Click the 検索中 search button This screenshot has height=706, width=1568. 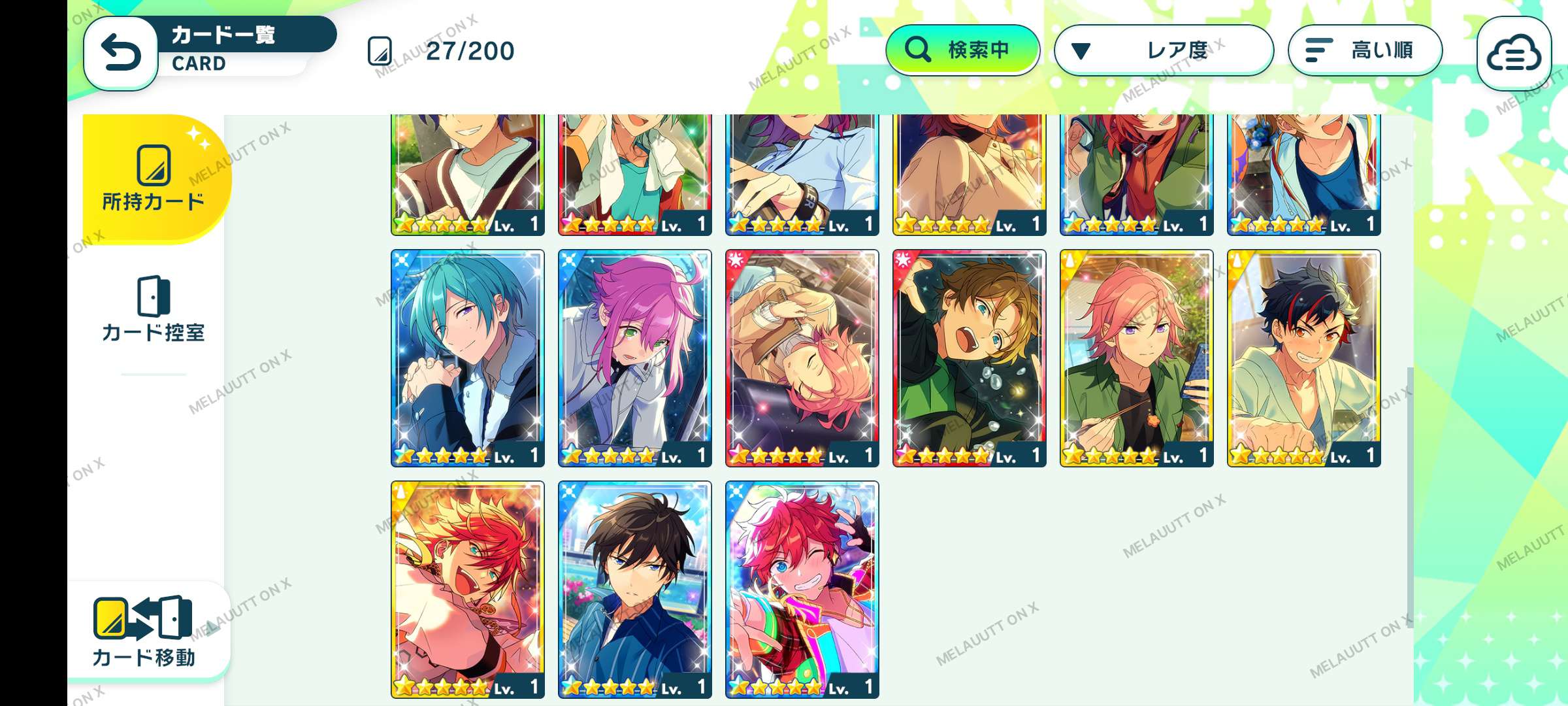962,50
